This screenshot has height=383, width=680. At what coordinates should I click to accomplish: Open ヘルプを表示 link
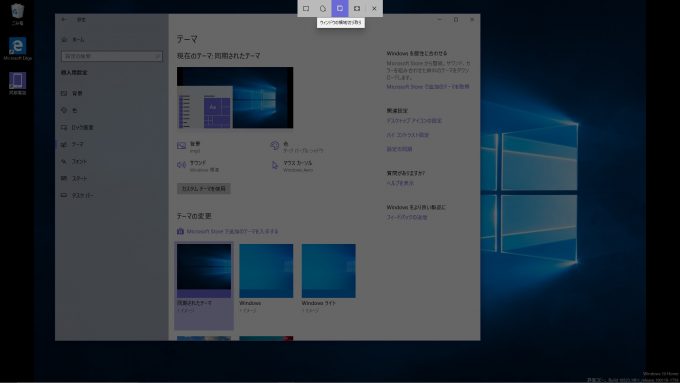tap(400, 183)
